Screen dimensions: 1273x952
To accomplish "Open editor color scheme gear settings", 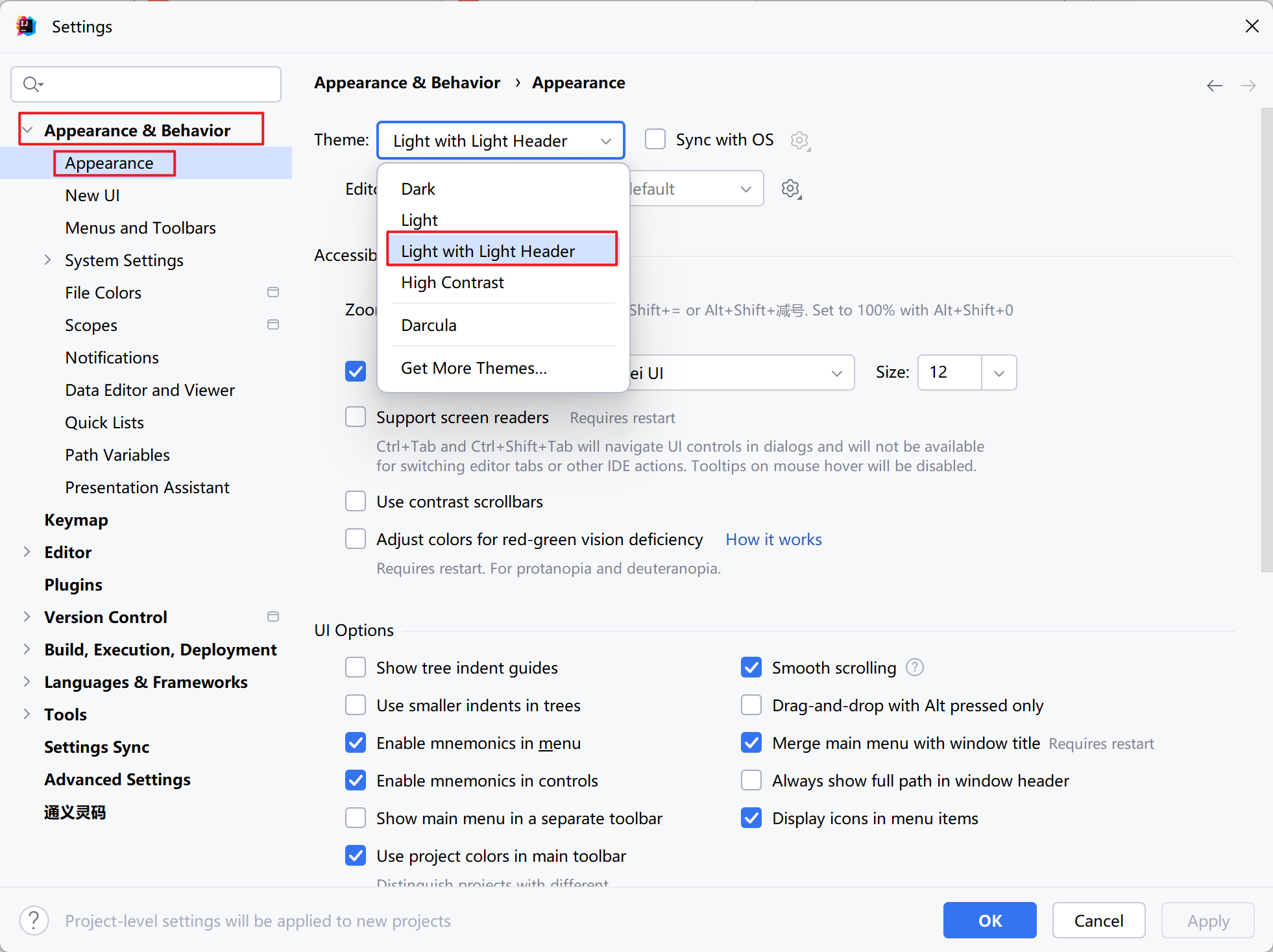I will (791, 189).
